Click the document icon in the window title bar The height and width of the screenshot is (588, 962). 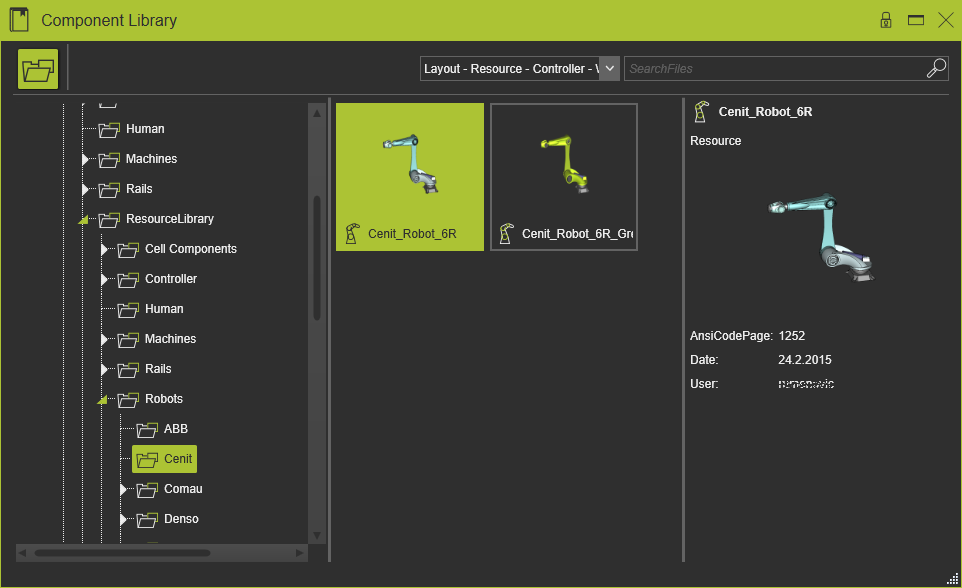(x=18, y=19)
